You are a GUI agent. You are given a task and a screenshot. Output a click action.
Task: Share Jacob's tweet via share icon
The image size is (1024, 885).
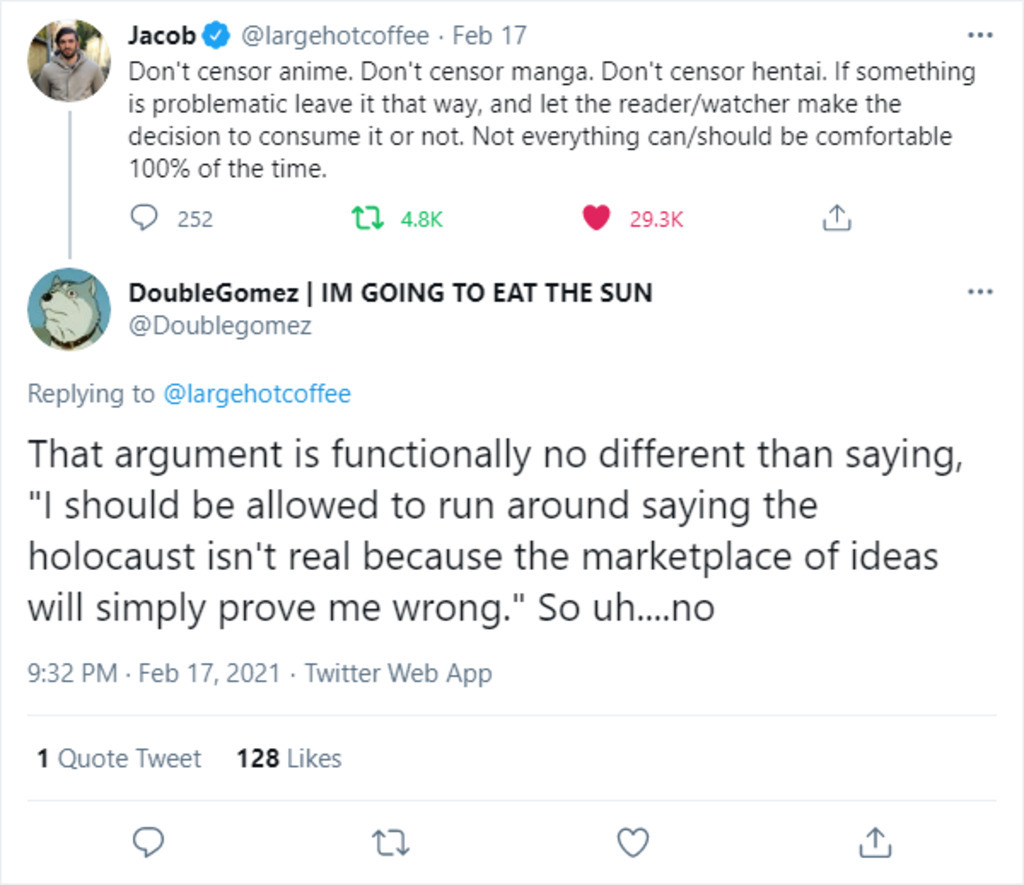pyautogui.click(x=836, y=218)
